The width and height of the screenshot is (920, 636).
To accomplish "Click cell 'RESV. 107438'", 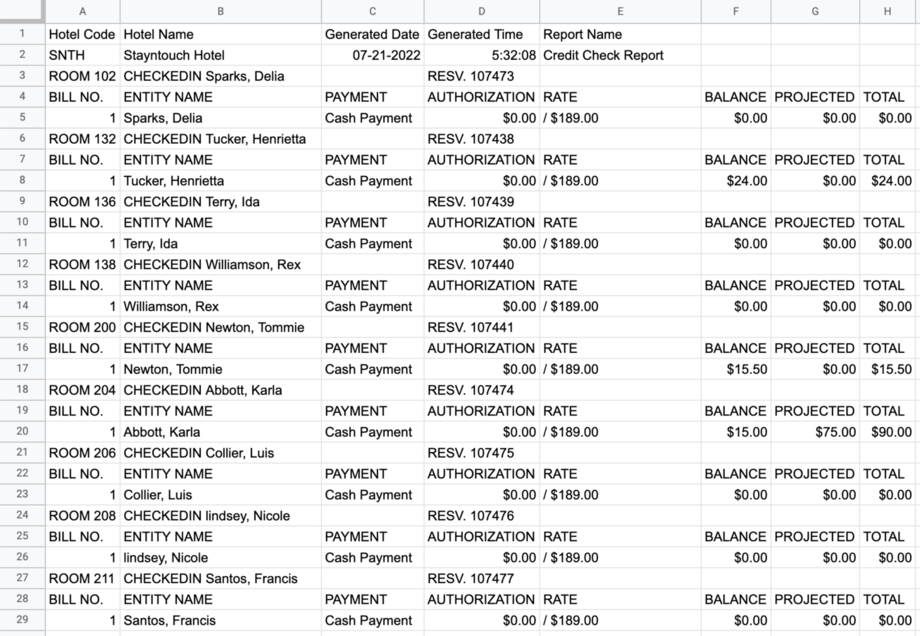I will click(482, 139).
